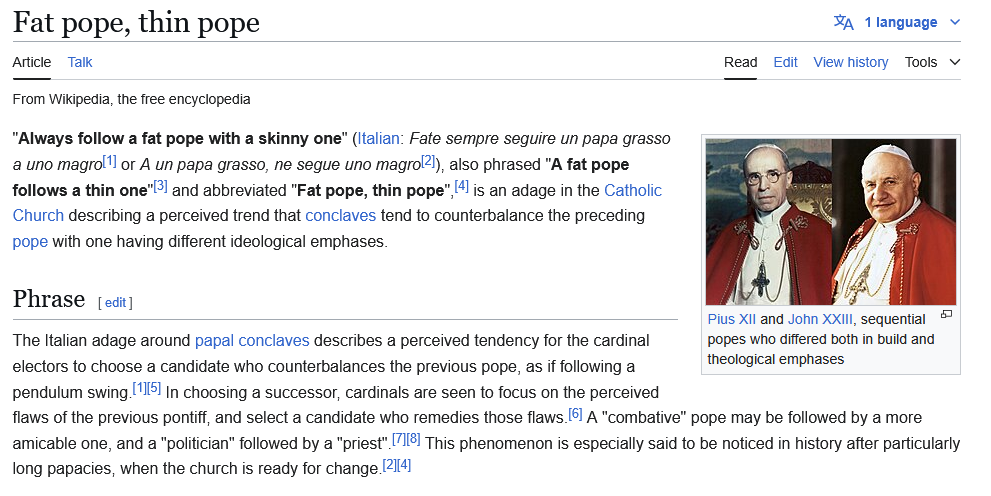991x496 pixels.
Task: Click the enlarge image icon in caption
Action: click(x=946, y=314)
